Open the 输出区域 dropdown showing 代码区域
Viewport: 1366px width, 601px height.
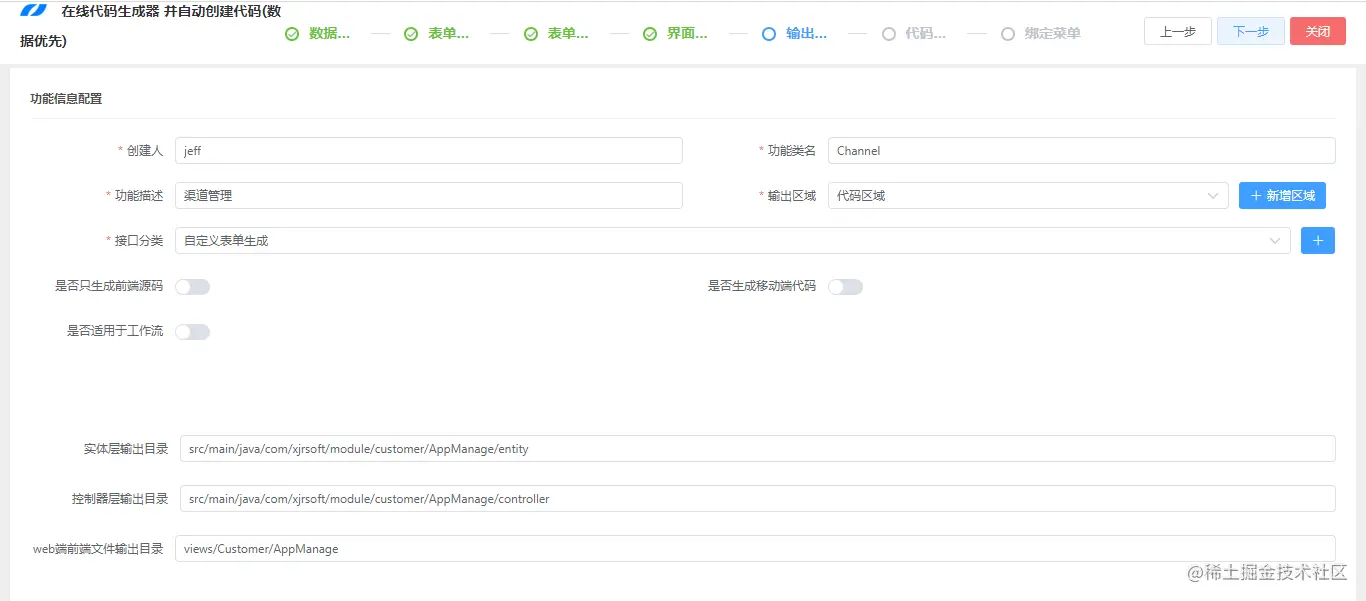tap(1030, 195)
